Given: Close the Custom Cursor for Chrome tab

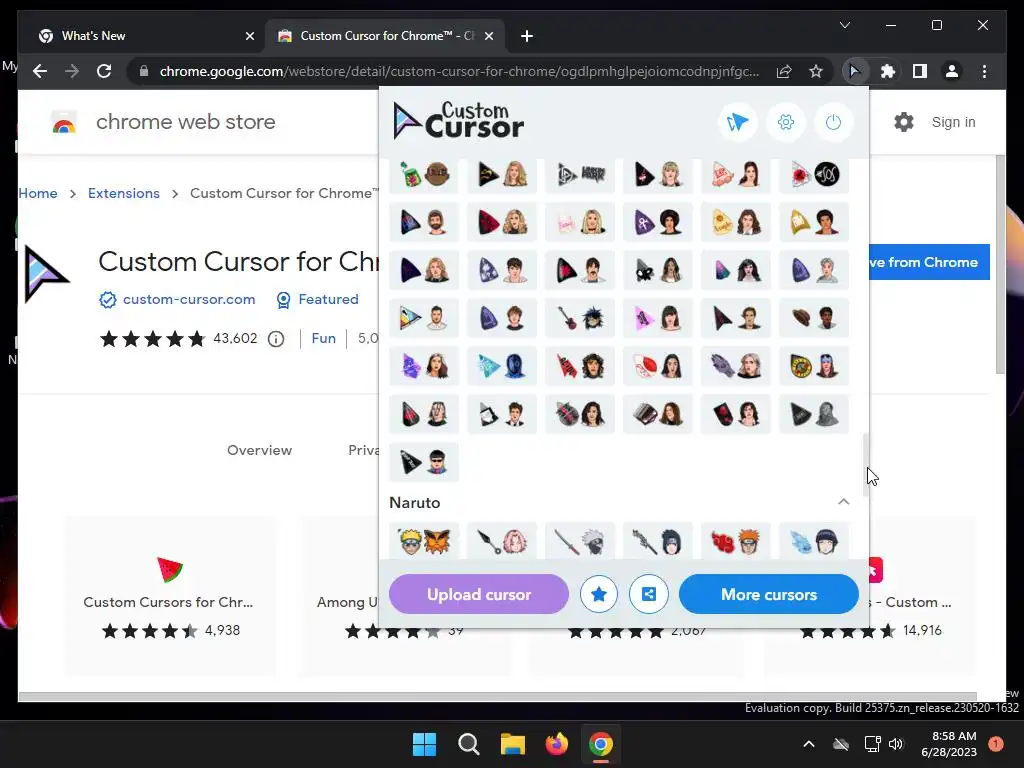Looking at the screenshot, I should (x=488, y=36).
